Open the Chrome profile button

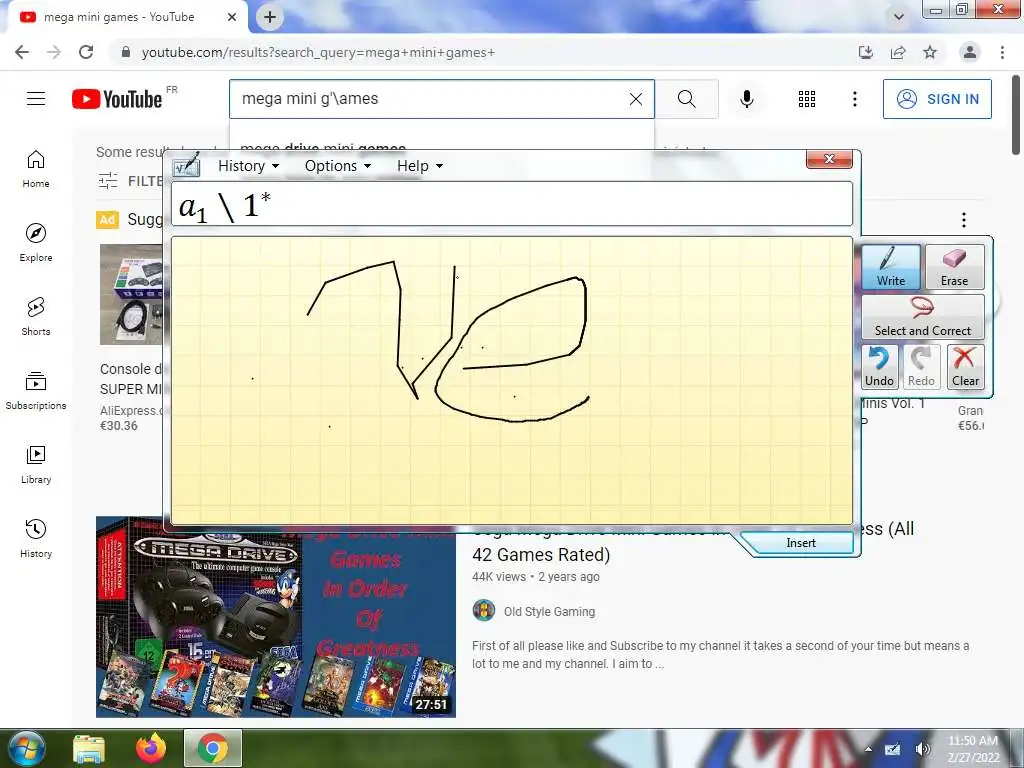970,52
